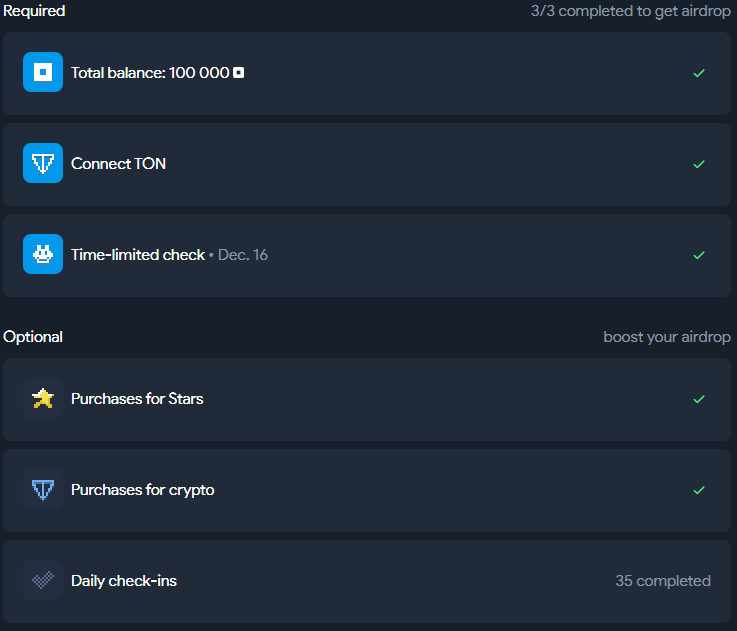Click the Dec. 16 date label
Image resolution: width=737 pixels, height=631 pixels.
(x=243, y=255)
